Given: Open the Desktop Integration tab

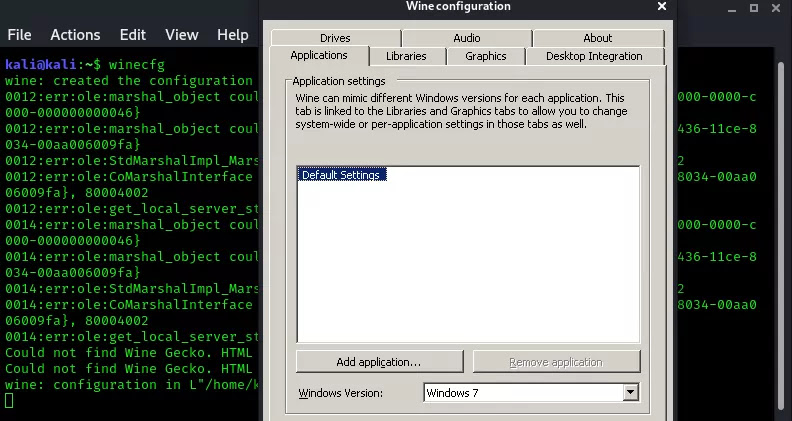Looking at the screenshot, I should (x=595, y=56).
